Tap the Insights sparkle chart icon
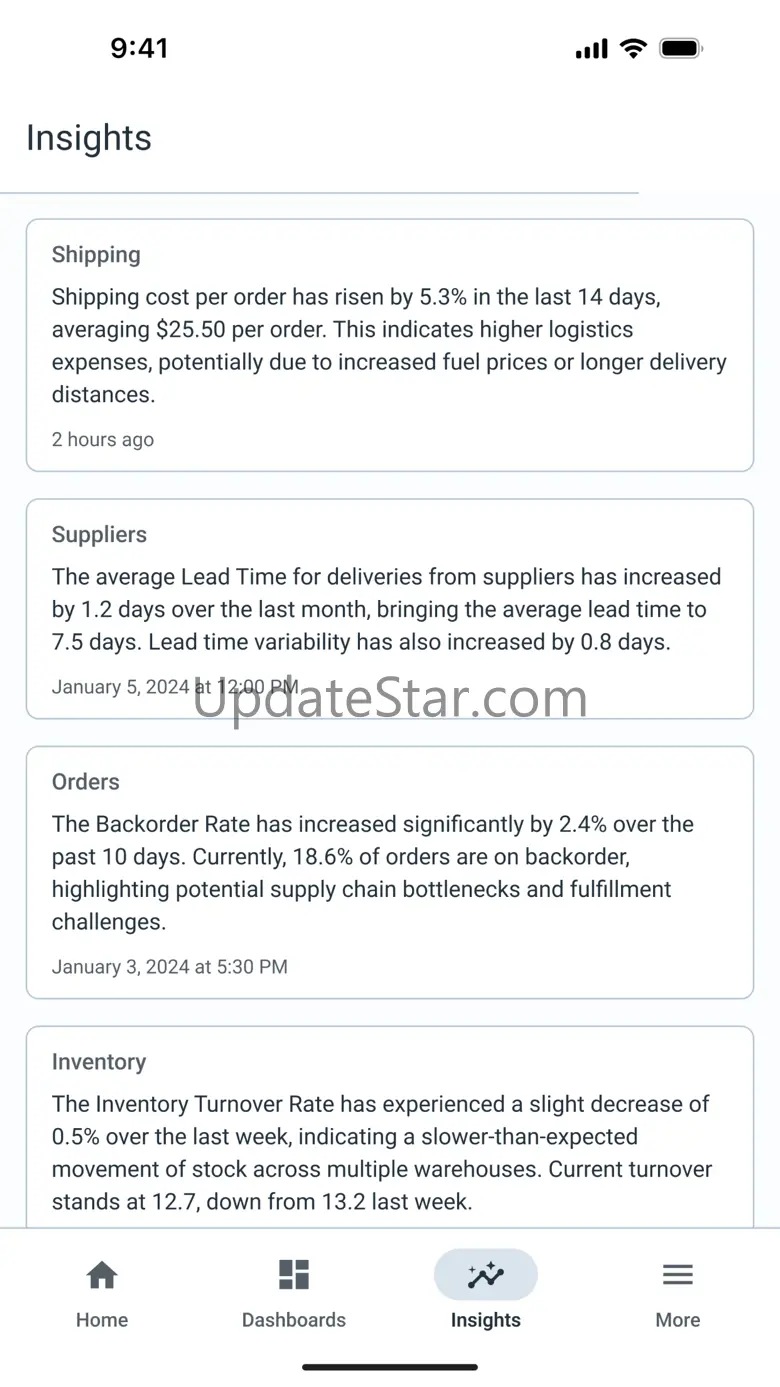Image resolution: width=780 pixels, height=1387 pixels. tap(486, 1275)
